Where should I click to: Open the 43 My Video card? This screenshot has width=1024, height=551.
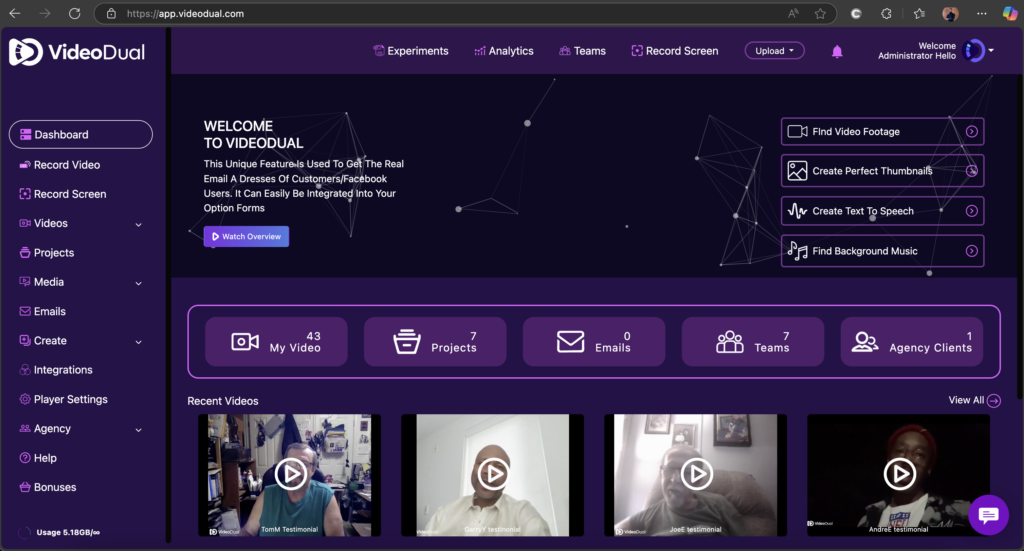tap(276, 341)
